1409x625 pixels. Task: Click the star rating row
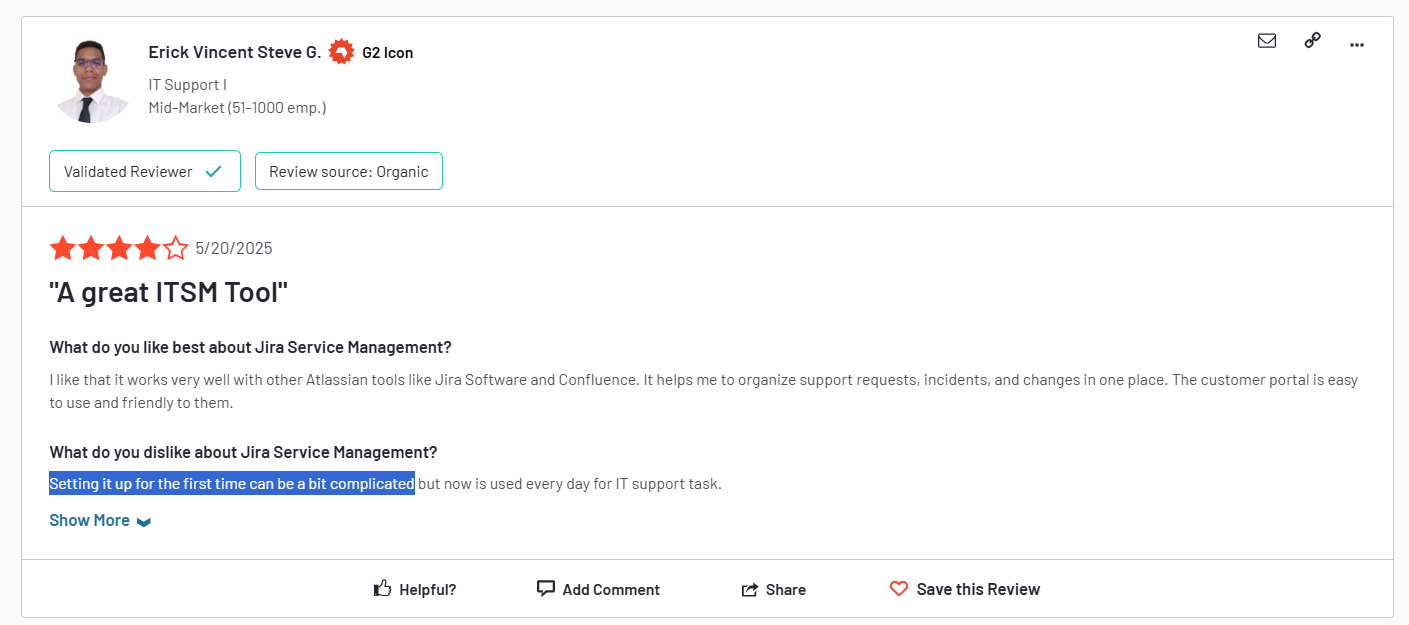[119, 248]
